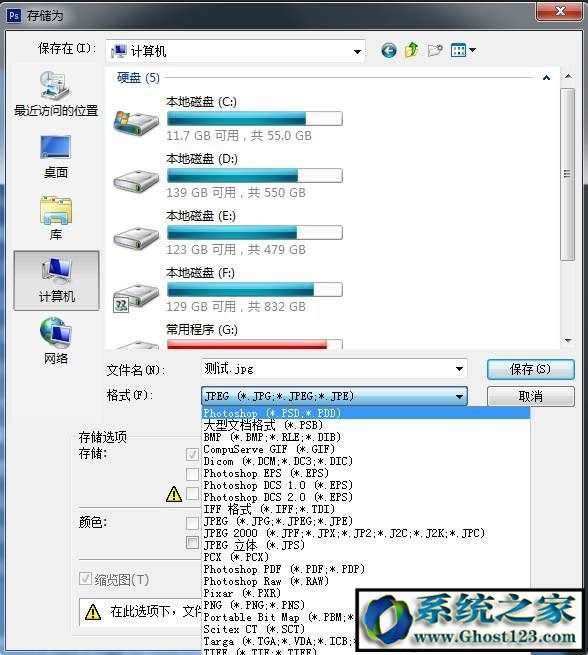588x655 pixels.
Task: Choose JPEG (*.JPG) format in list
Action: (365, 521)
